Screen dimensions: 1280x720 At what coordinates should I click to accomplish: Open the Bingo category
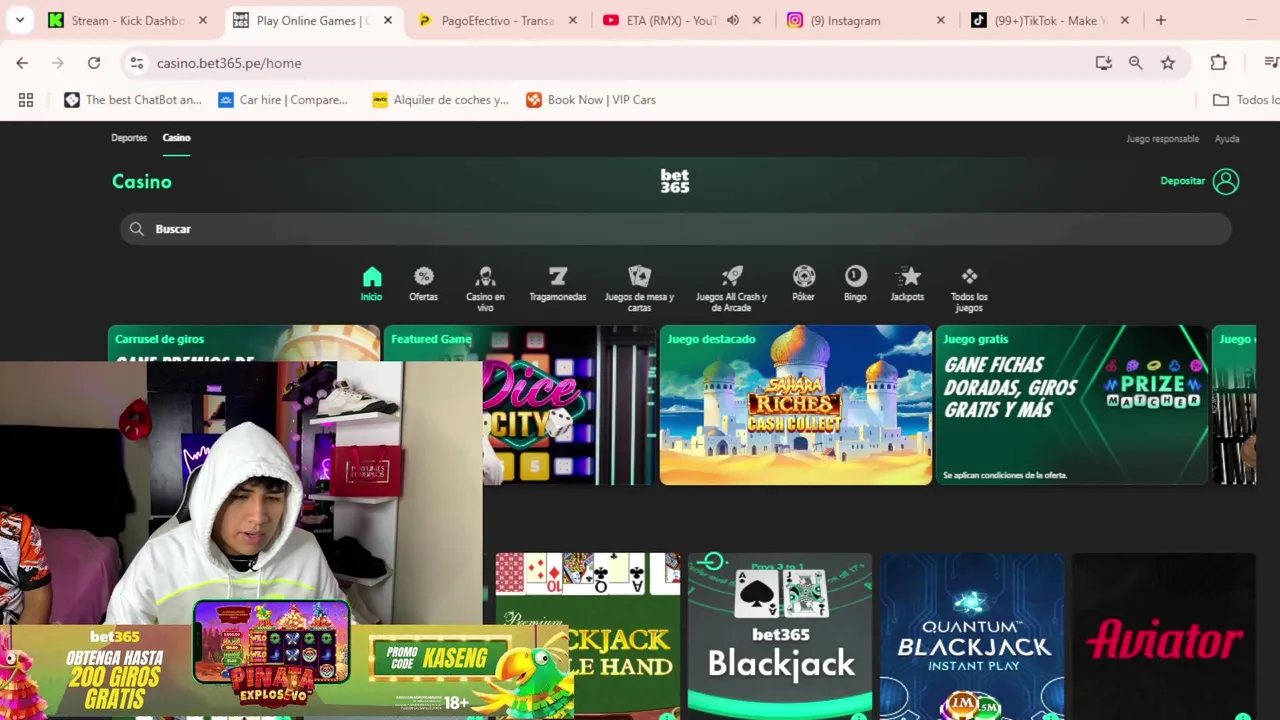[855, 283]
